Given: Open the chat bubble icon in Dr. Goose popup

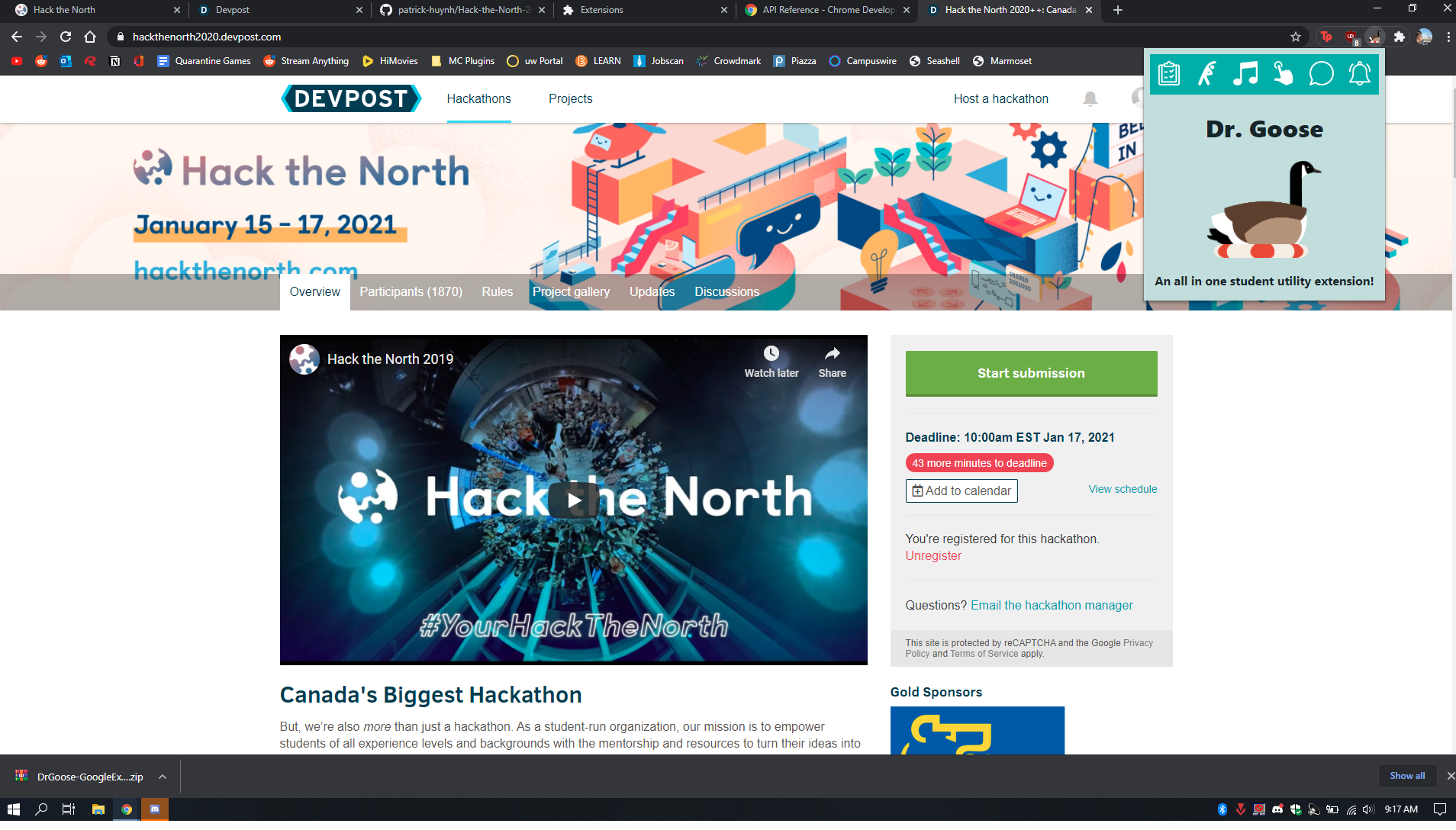Looking at the screenshot, I should pyautogui.click(x=1322, y=74).
